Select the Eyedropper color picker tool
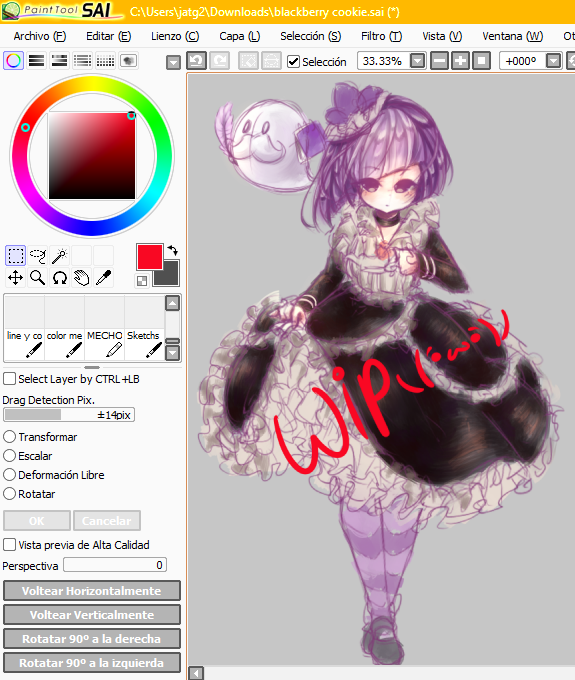The height and width of the screenshot is (680, 575). pos(103,278)
